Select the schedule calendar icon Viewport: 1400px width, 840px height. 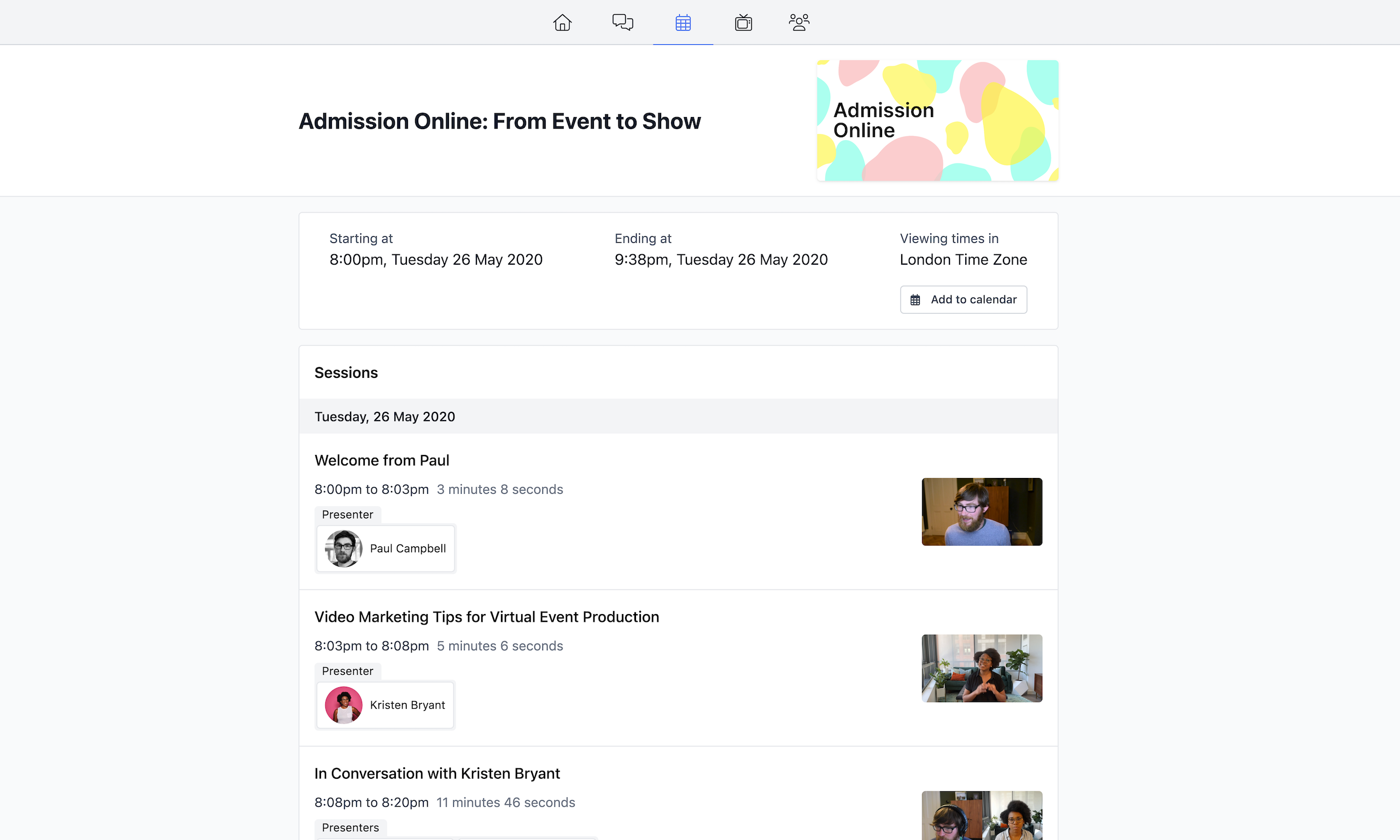[683, 22]
